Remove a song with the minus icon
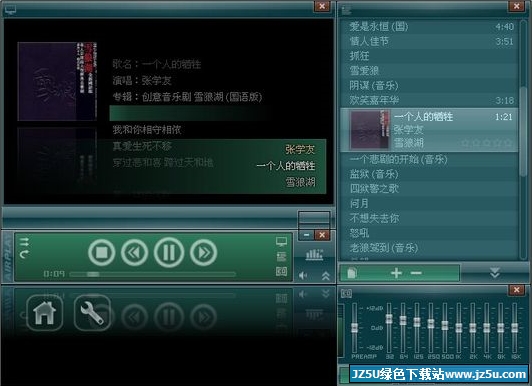This screenshot has width=532, height=386. (x=416, y=273)
